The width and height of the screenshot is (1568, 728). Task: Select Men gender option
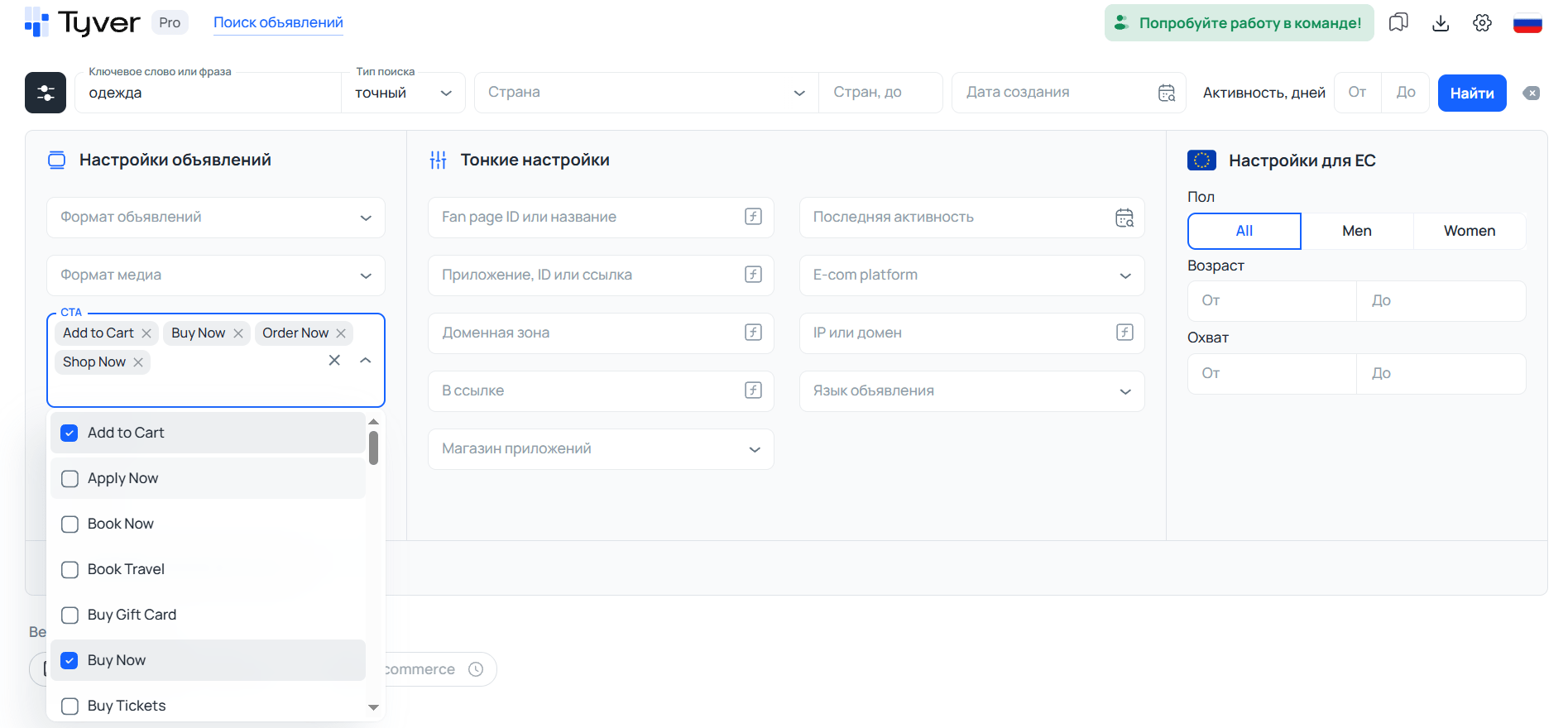1357,231
